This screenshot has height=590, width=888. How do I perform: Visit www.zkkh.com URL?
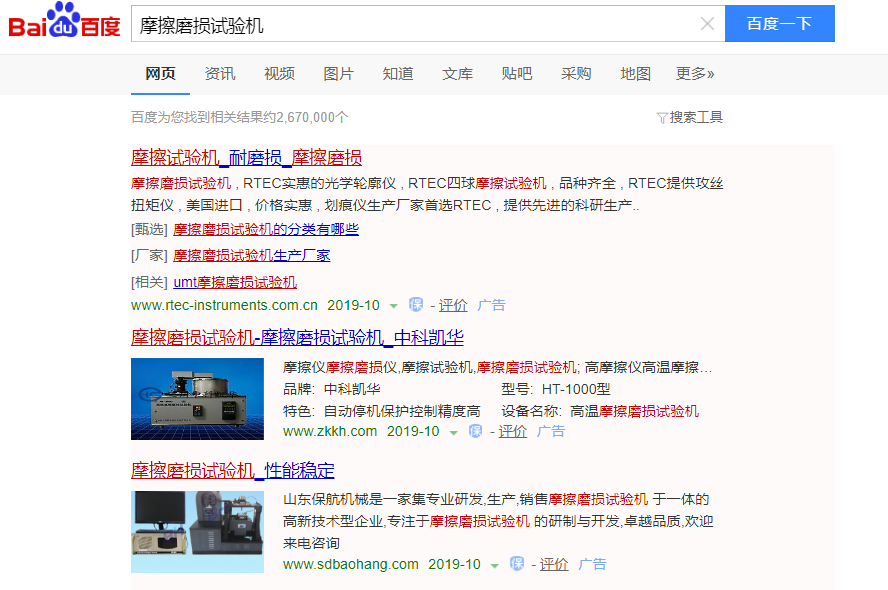coord(330,431)
